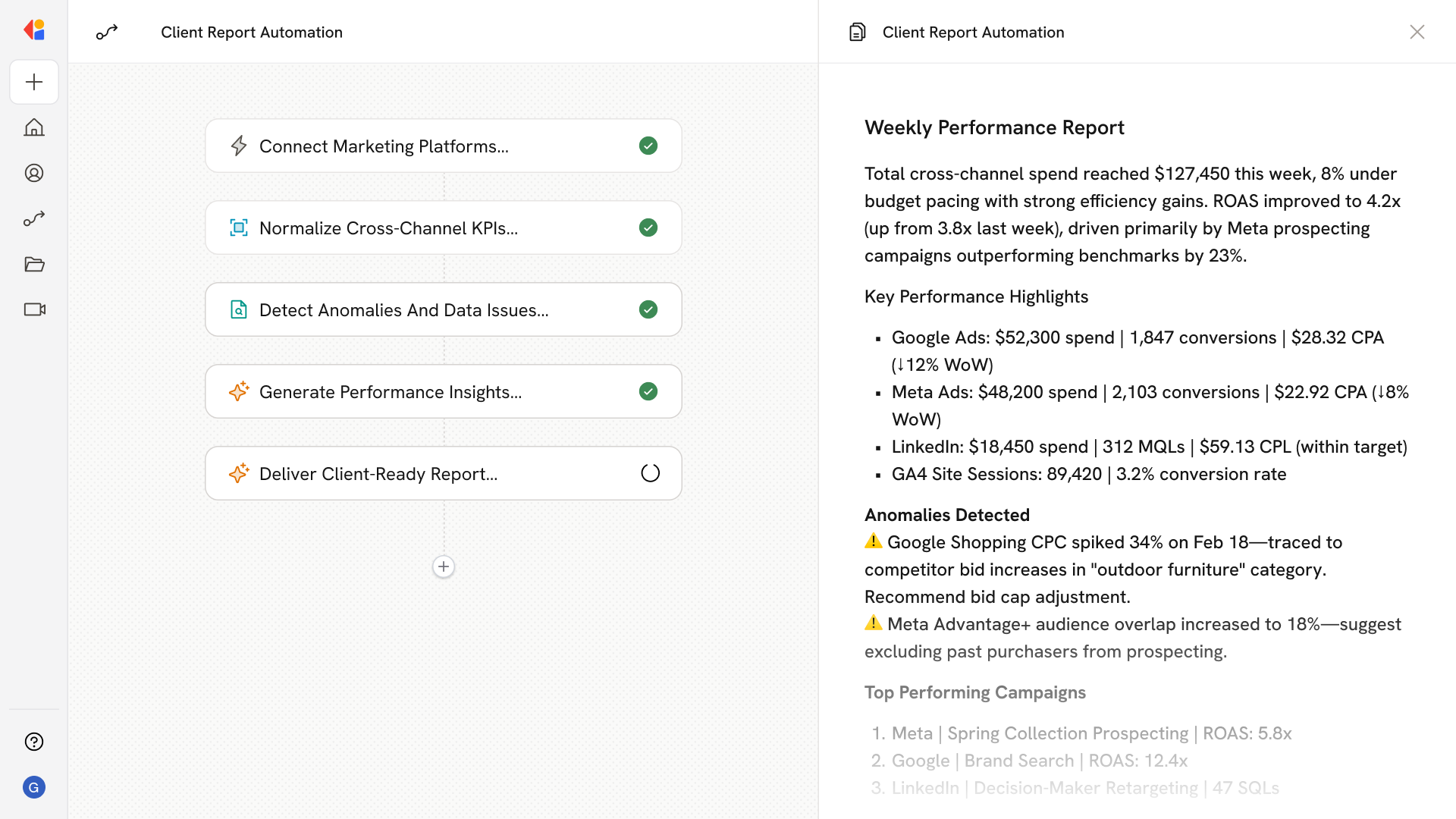
Task: Close the Client Report Automation report panel
Action: (x=1417, y=32)
